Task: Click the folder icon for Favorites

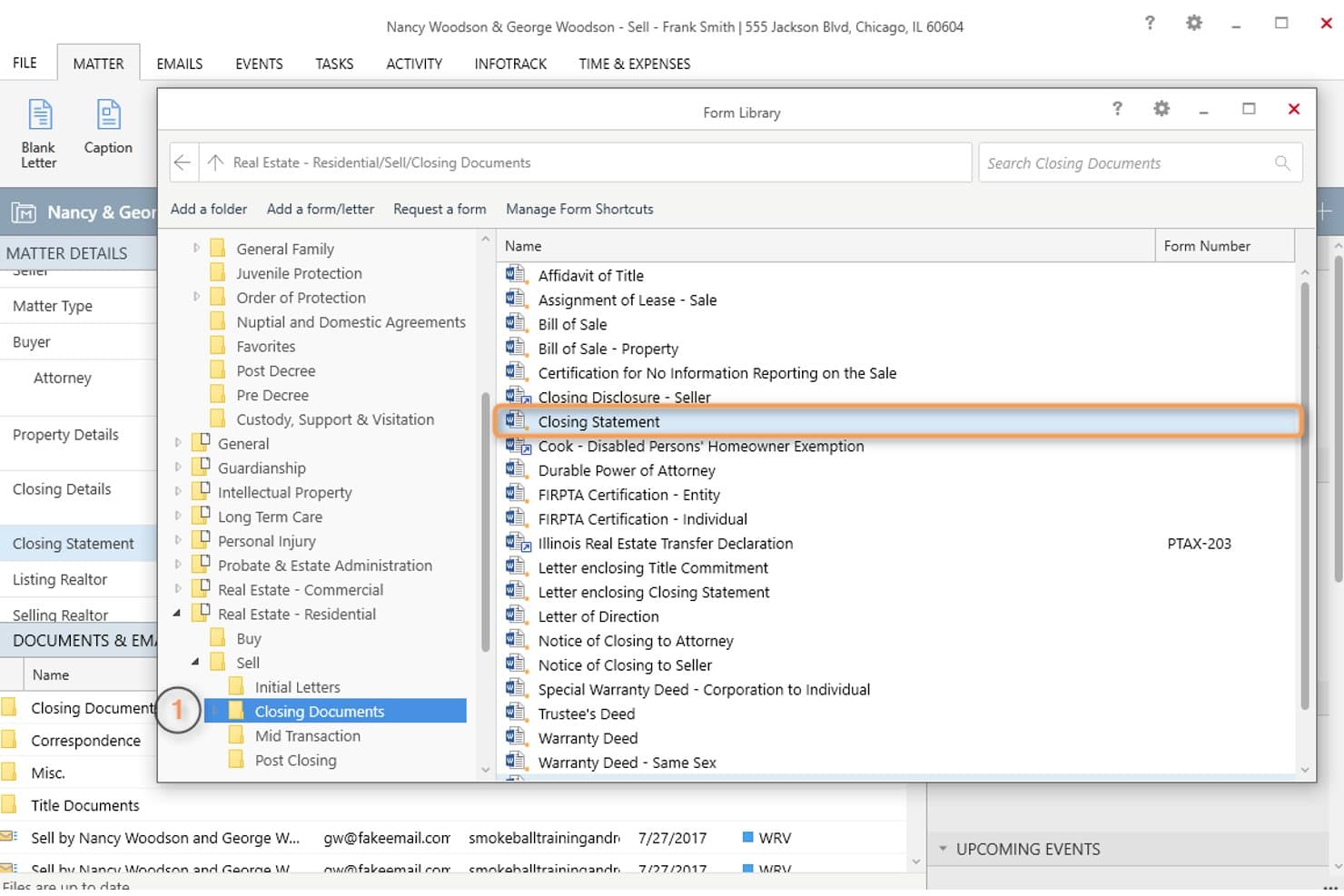Action: (x=217, y=346)
